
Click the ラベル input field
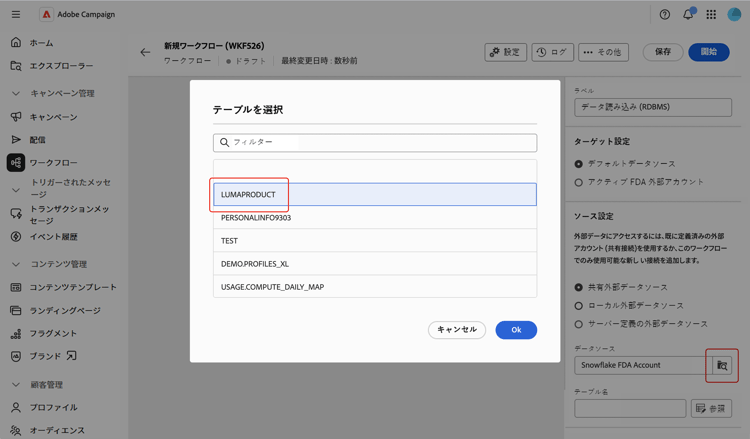click(653, 107)
